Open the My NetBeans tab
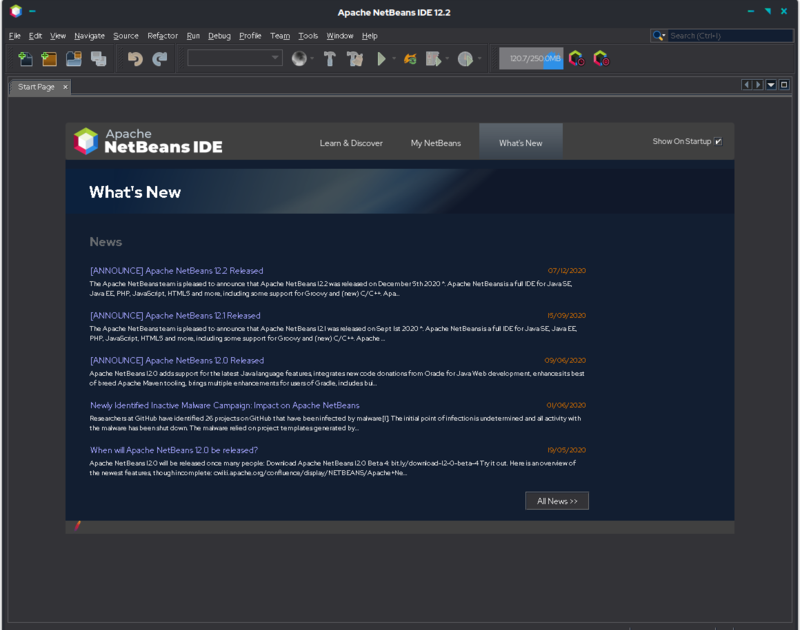 tap(436, 143)
